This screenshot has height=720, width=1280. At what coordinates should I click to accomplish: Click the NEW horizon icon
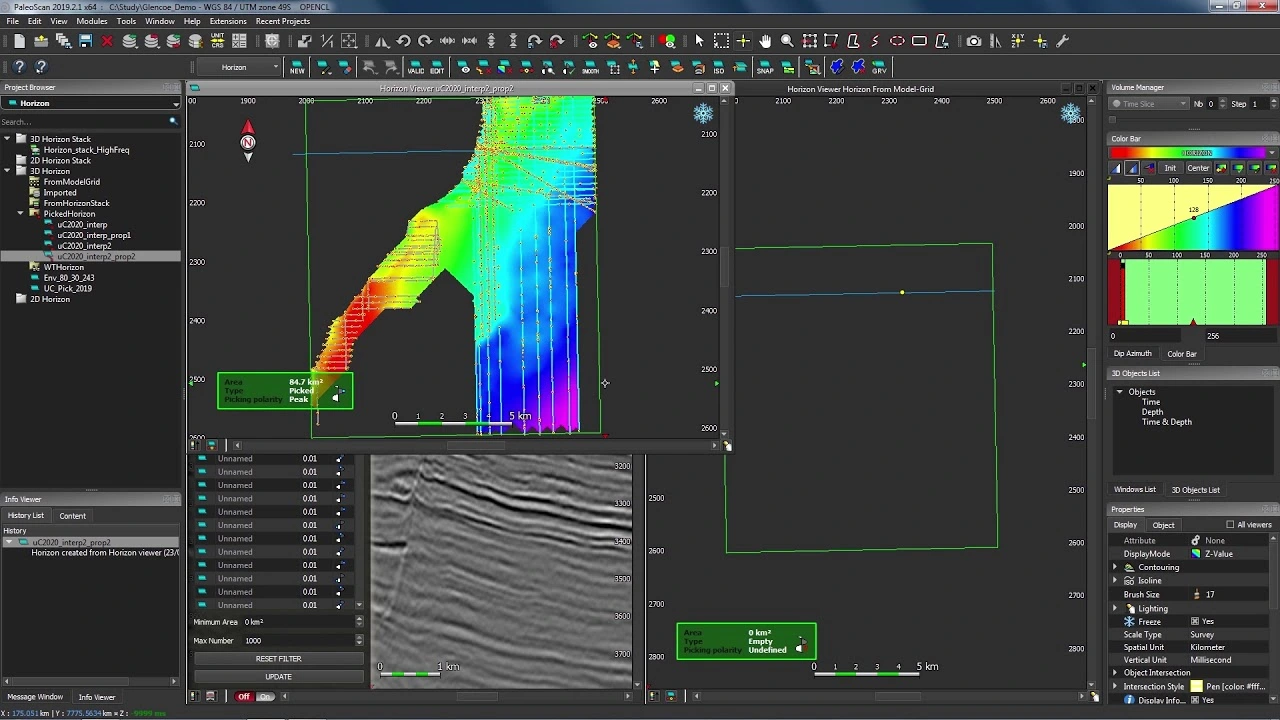[297, 68]
